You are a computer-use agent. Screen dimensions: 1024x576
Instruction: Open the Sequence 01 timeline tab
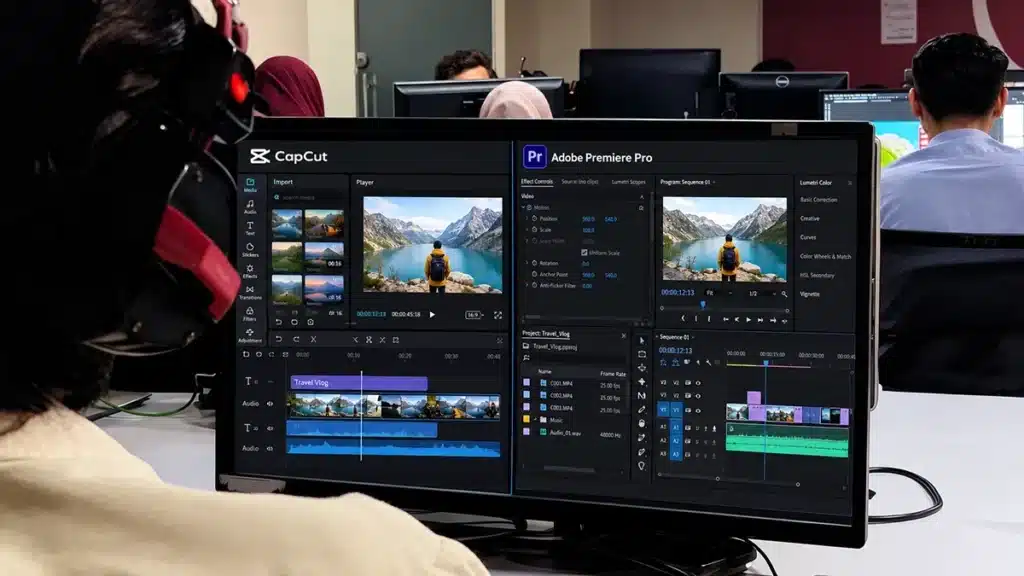point(675,338)
